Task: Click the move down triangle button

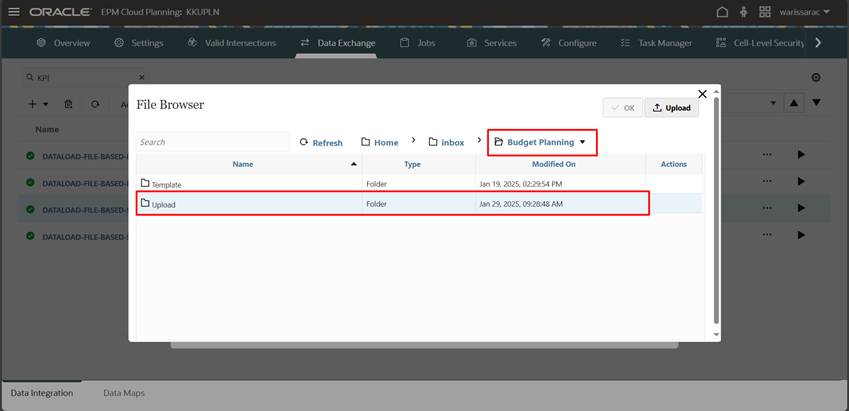Action: 817,102
